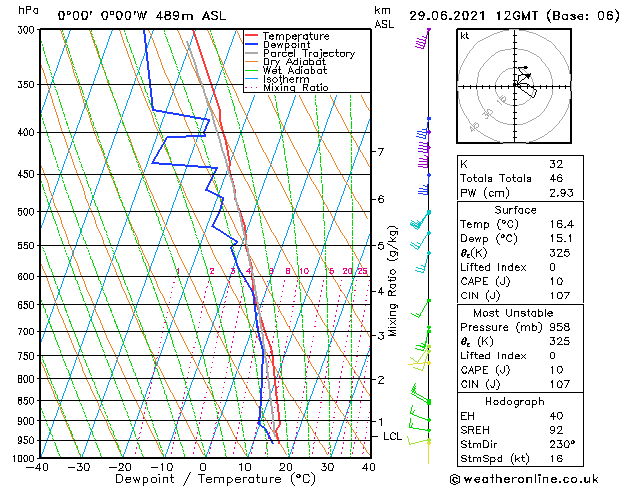Click the SREH value in Hodograph table

pyautogui.click(x=556, y=430)
